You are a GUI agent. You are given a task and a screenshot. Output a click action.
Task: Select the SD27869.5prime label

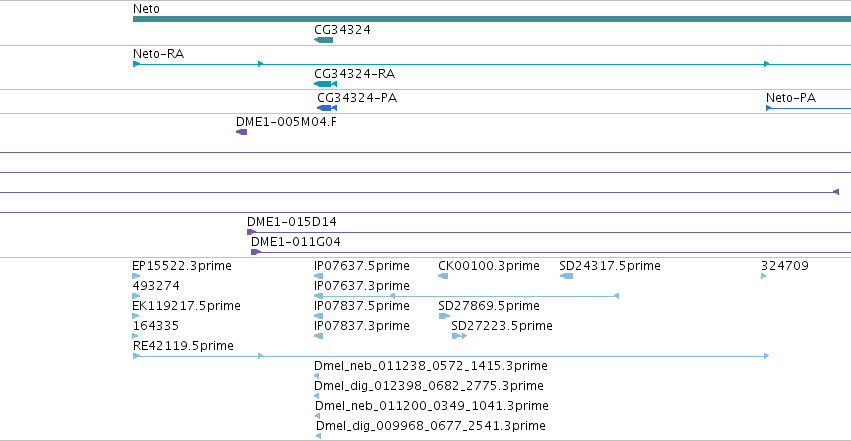[489, 306]
